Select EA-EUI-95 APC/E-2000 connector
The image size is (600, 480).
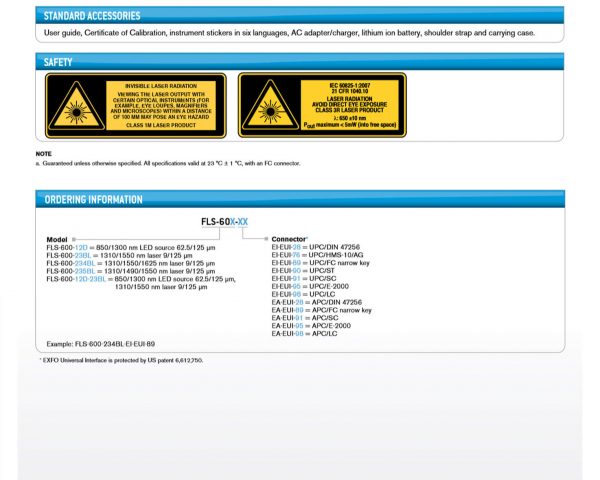pyautogui.click(x=311, y=326)
